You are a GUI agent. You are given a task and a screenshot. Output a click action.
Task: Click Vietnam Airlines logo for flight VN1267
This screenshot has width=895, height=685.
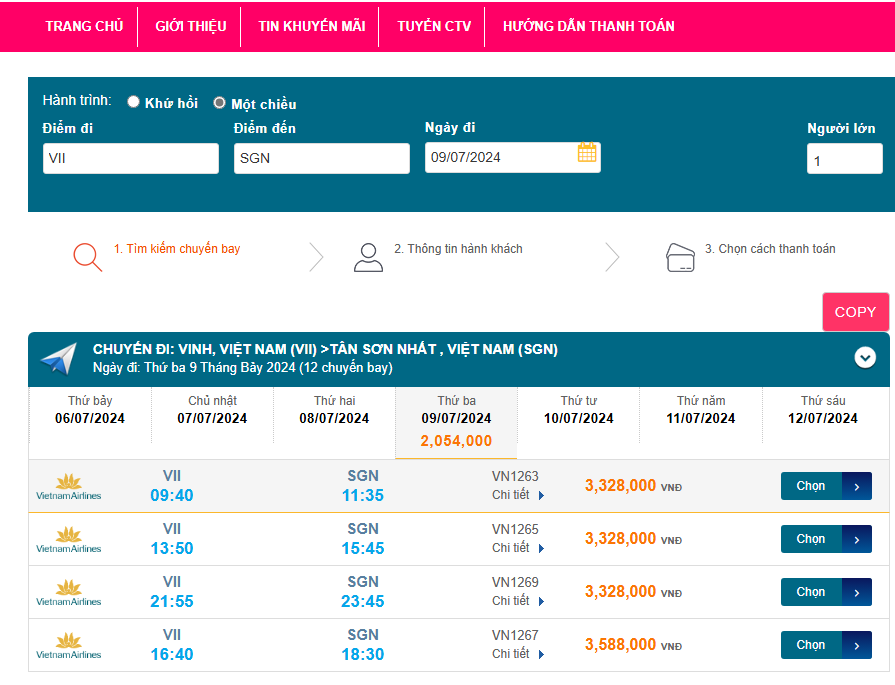(x=68, y=645)
